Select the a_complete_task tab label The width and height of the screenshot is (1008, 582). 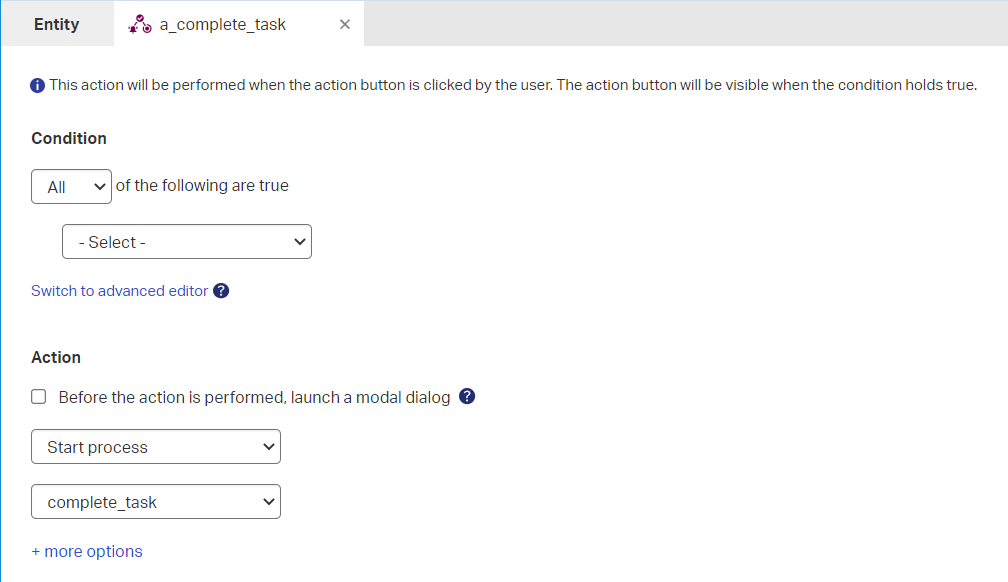click(223, 25)
